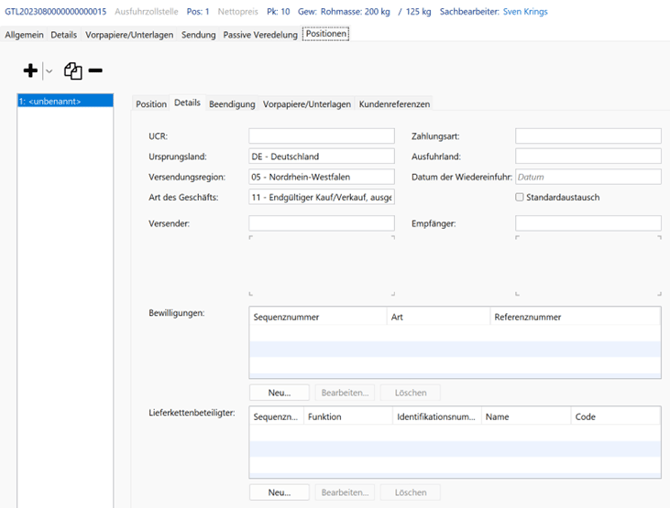670x508 pixels.
Task: Open position's Vorpapiere/Unterlagen sub-tab
Action: 307,104
